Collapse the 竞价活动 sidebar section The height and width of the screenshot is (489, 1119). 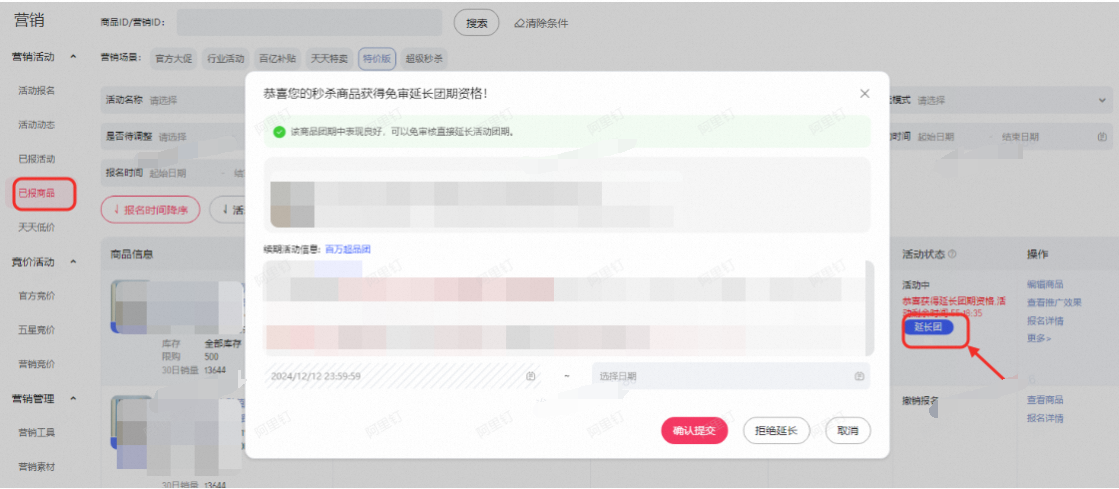pos(73,262)
